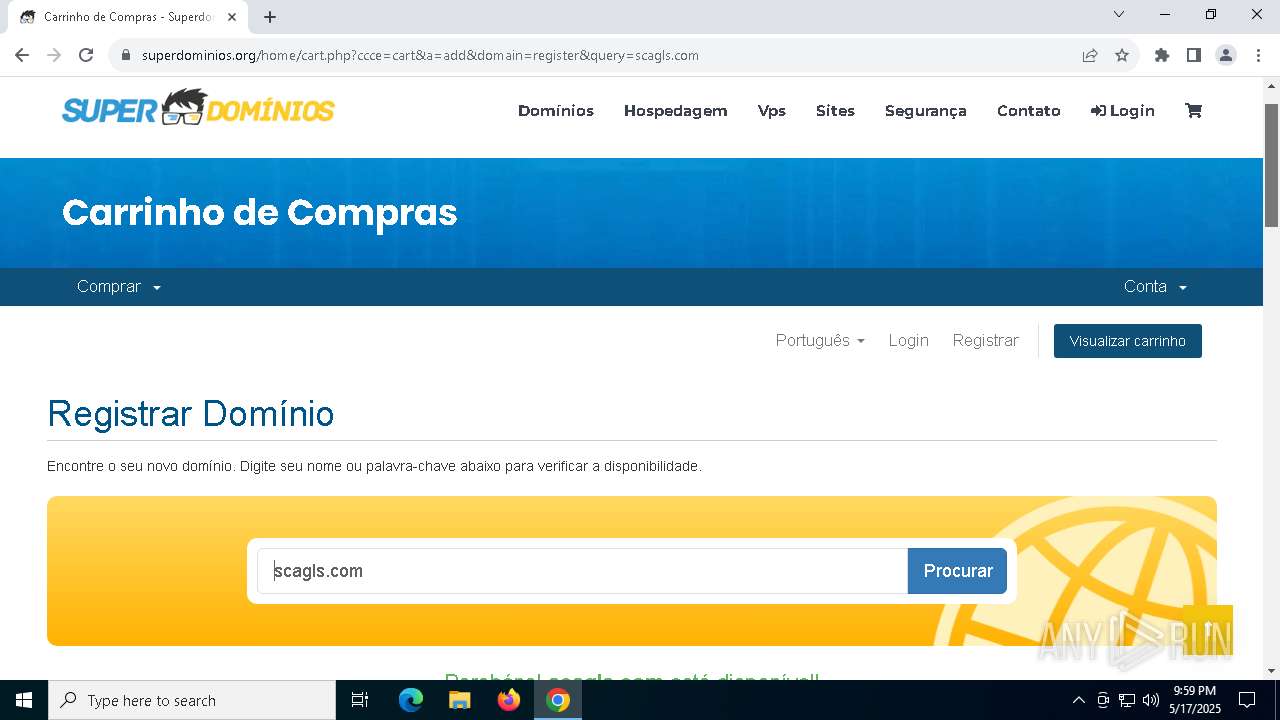Open the volume tray icon
Screen dimensions: 1280x720
pos(1151,700)
